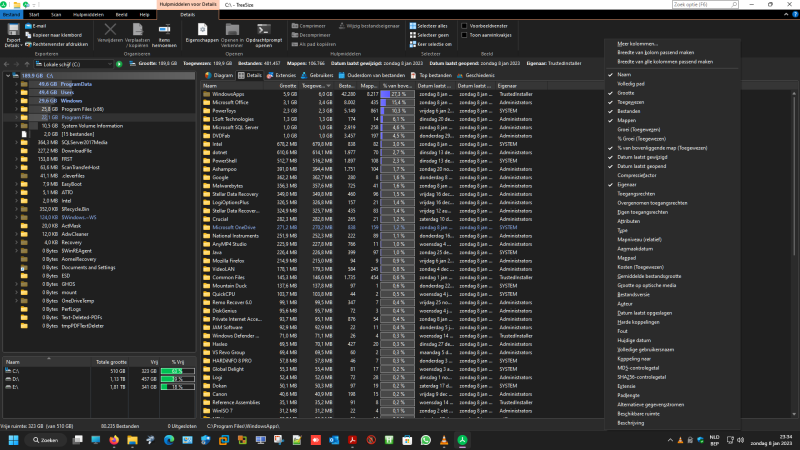Click the Export Details icon
This screenshot has height=450, width=800.
coord(11,34)
